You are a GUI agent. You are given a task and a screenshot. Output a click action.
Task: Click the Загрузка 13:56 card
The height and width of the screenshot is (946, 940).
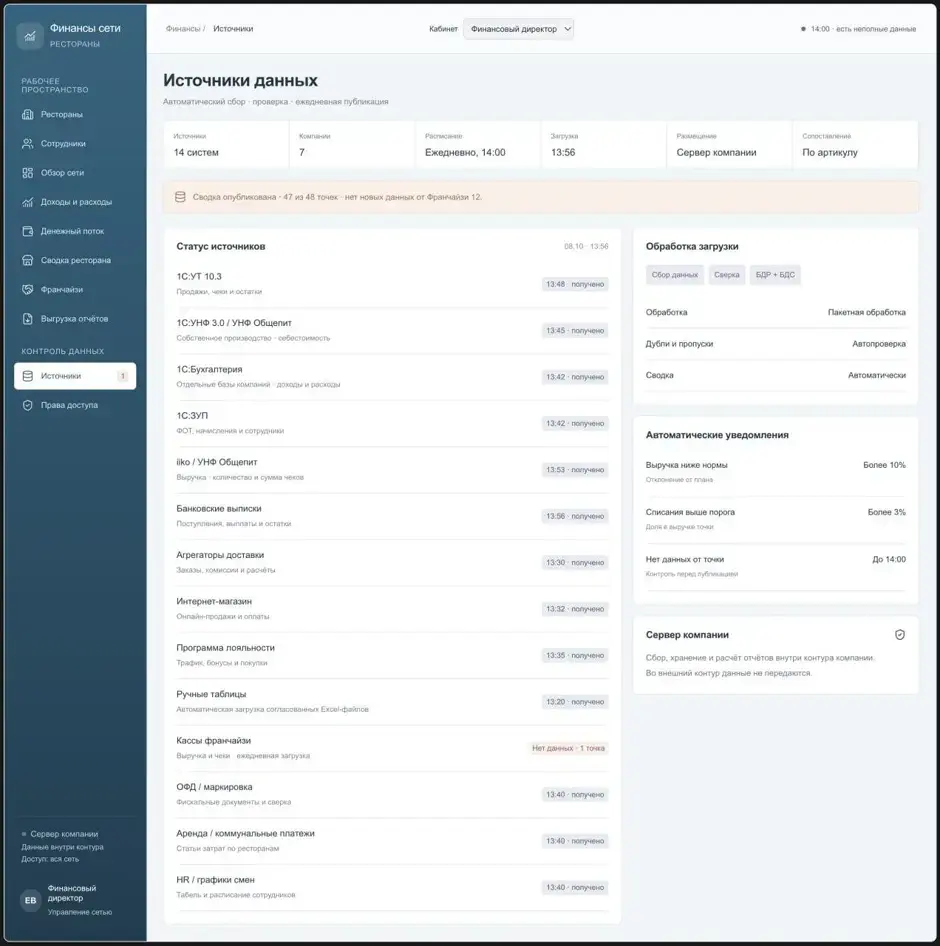tap(603, 145)
